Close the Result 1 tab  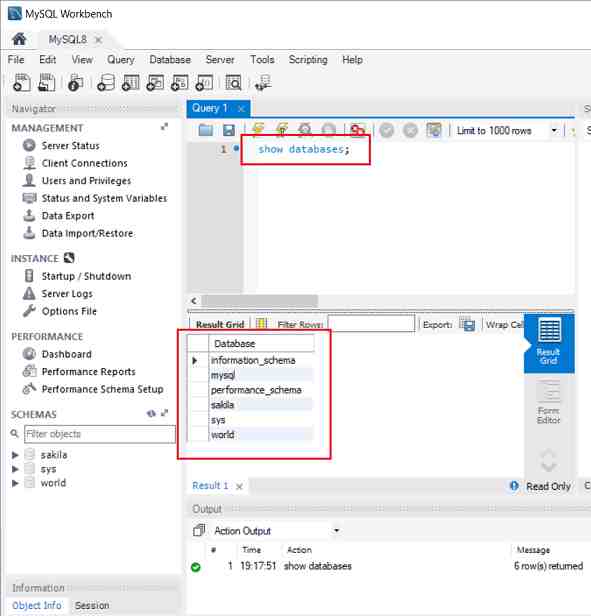coord(239,486)
